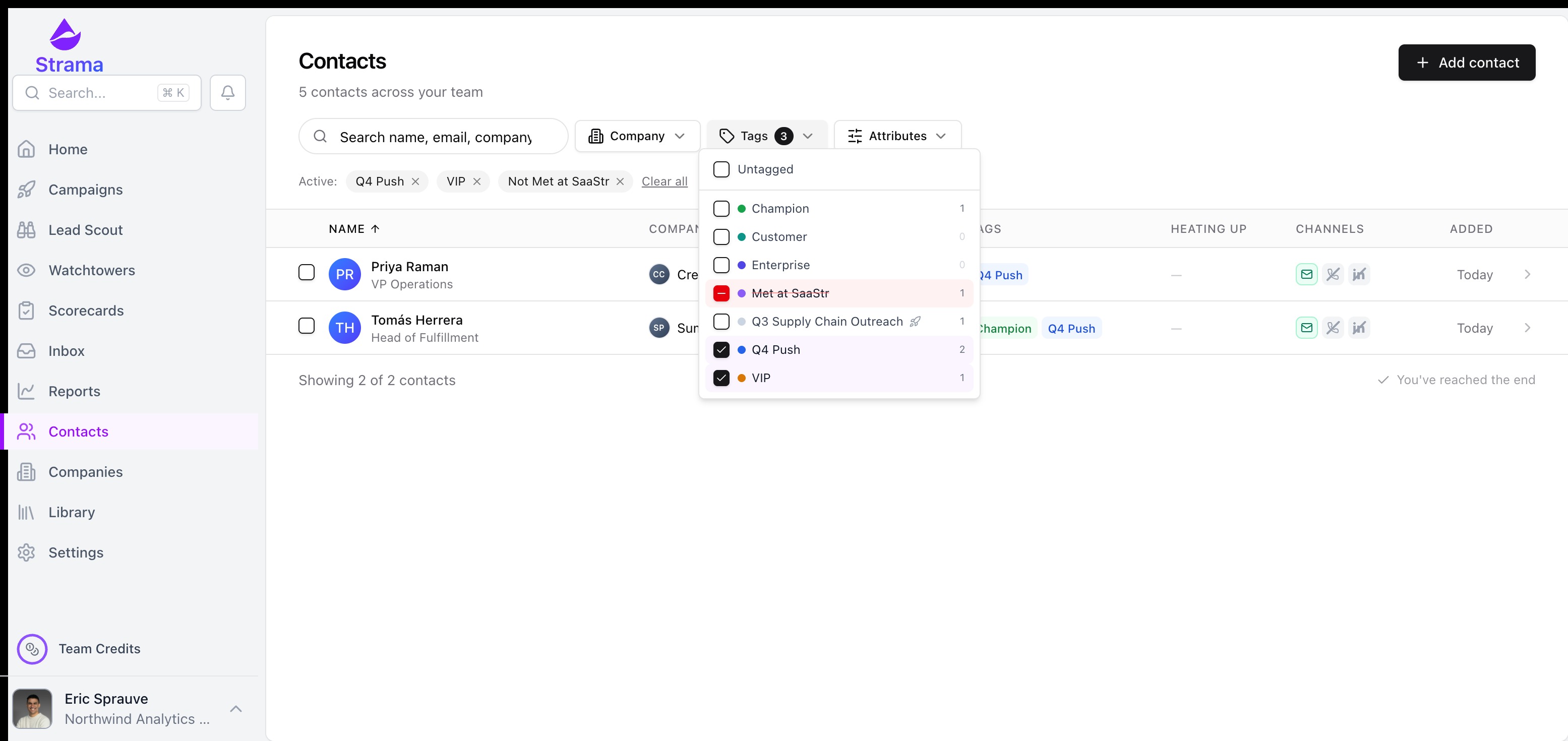
Task: Remove the VIP active filter chip
Action: click(476, 181)
